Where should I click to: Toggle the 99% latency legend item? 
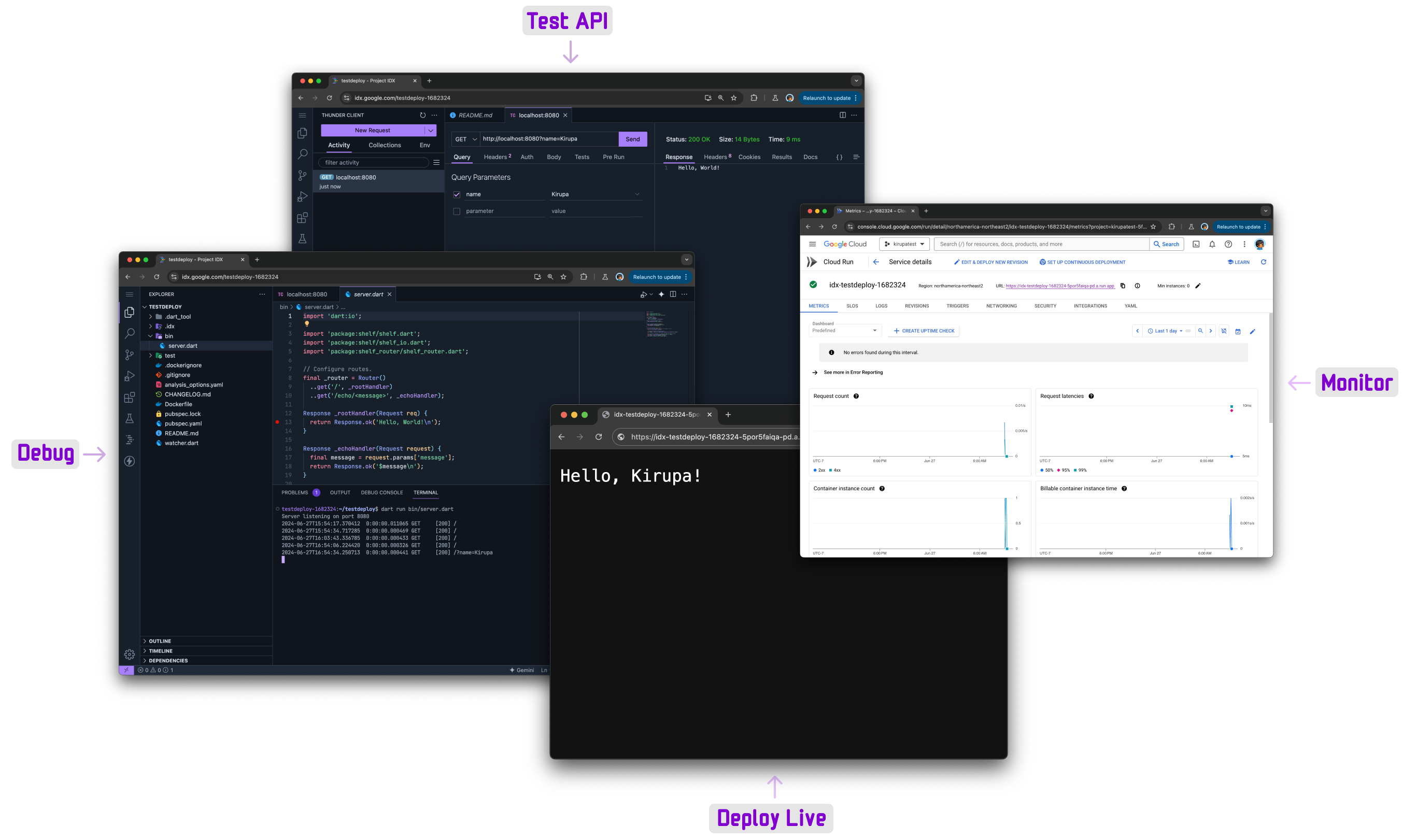(x=1080, y=470)
